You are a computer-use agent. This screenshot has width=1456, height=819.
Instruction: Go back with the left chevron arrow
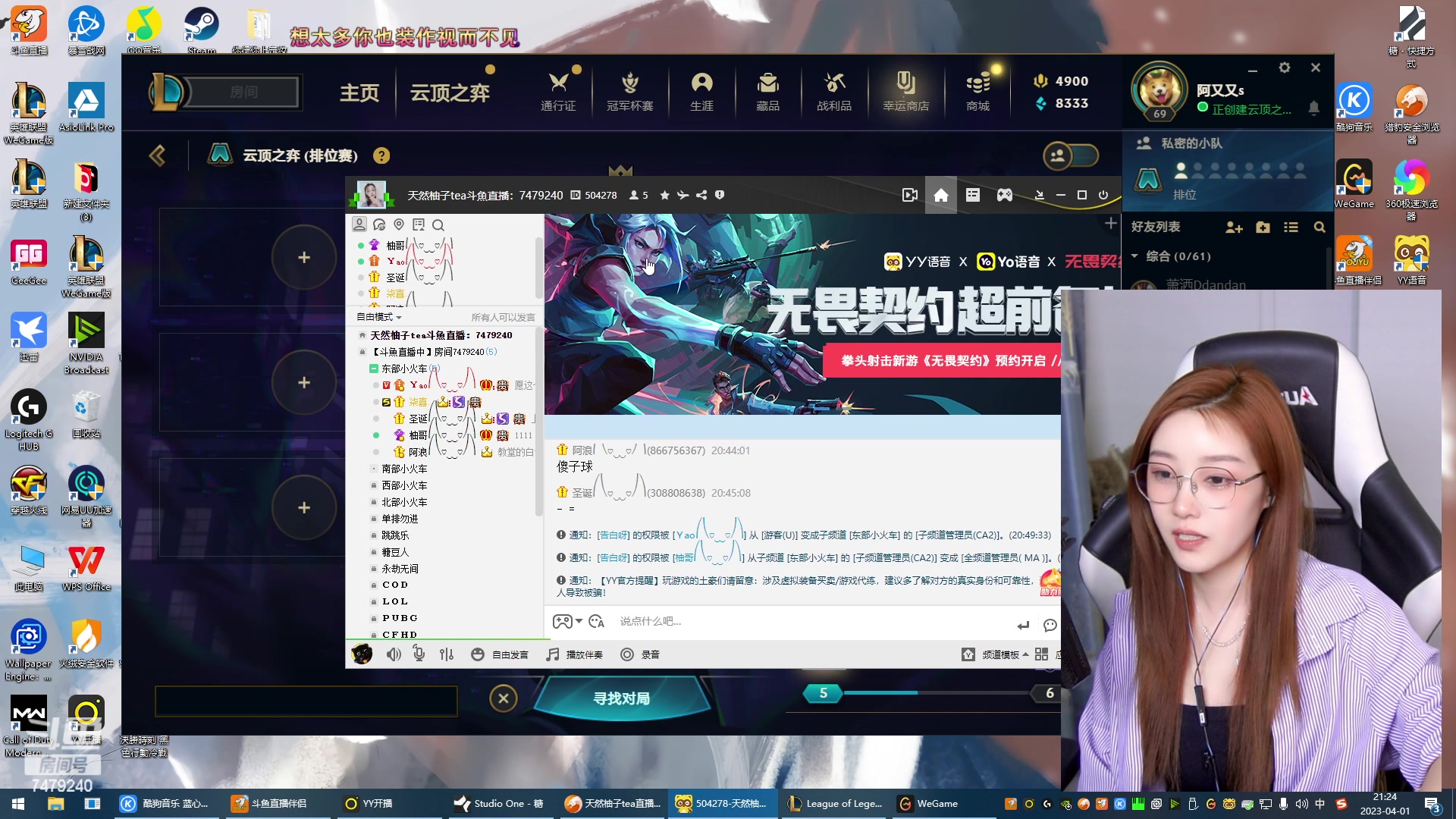click(157, 155)
